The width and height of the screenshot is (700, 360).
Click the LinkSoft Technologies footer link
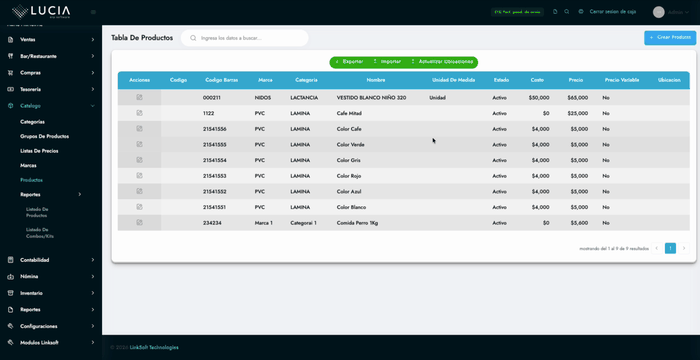[154, 347]
